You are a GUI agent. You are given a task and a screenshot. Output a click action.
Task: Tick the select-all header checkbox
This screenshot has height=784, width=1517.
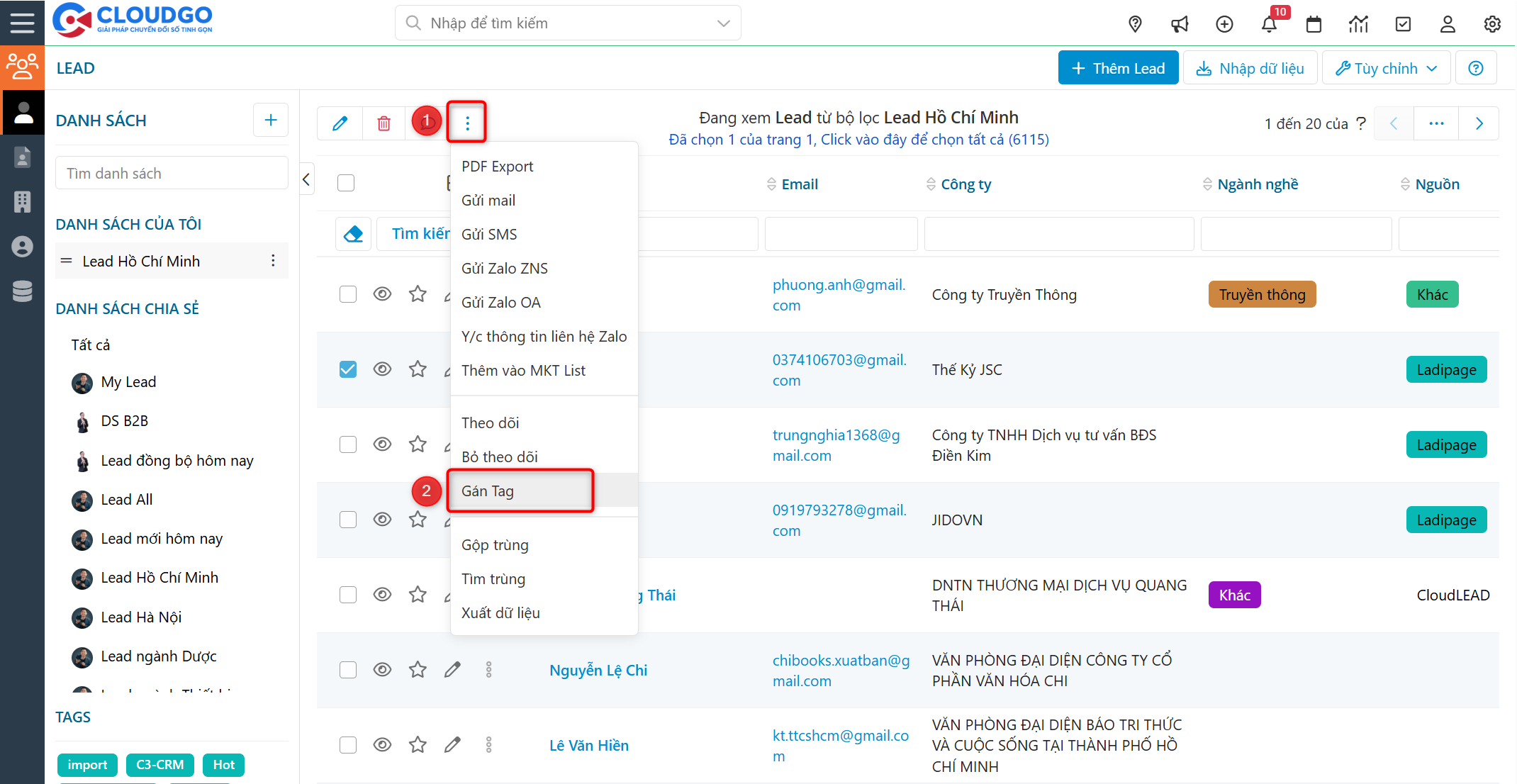(x=346, y=183)
